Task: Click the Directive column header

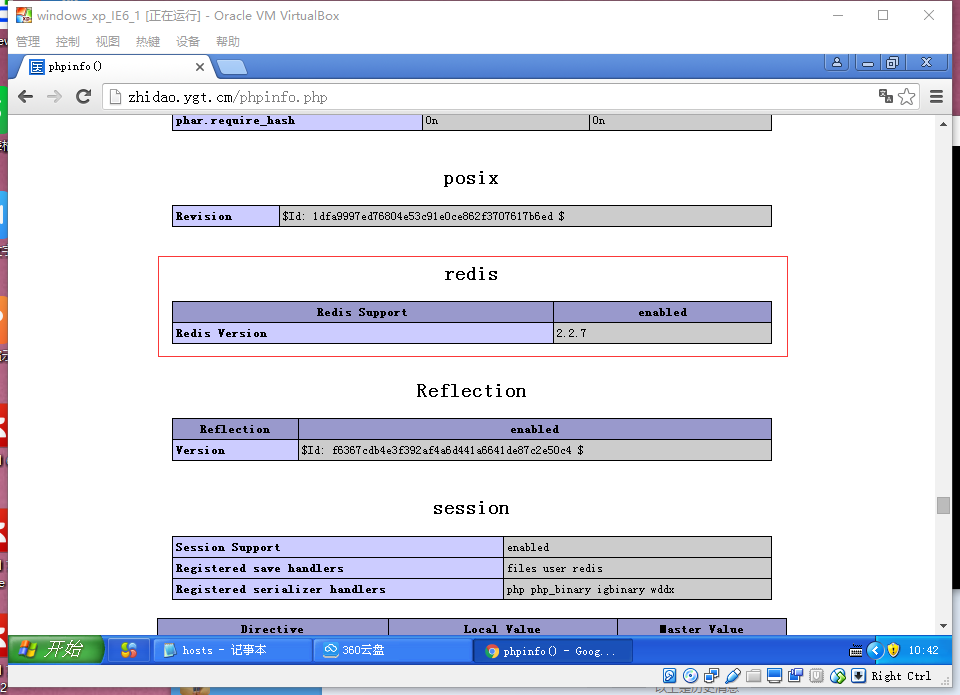Action: pyautogui.click(x=272, y=628)
